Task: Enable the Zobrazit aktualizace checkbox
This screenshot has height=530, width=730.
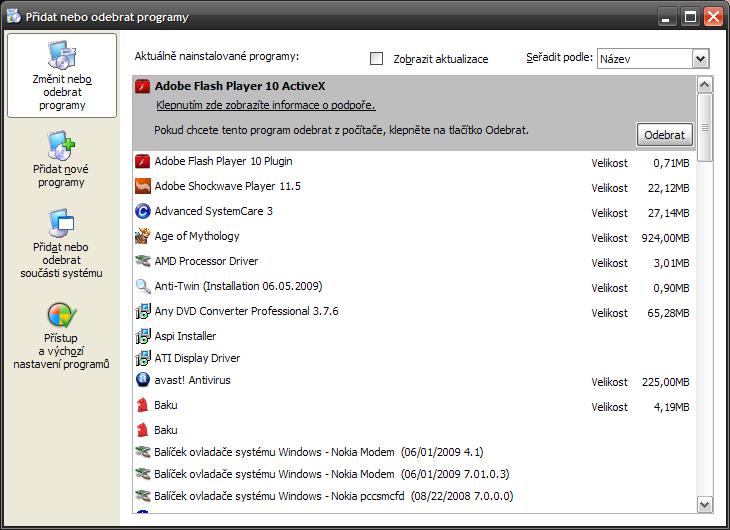Action: (377, 59)
